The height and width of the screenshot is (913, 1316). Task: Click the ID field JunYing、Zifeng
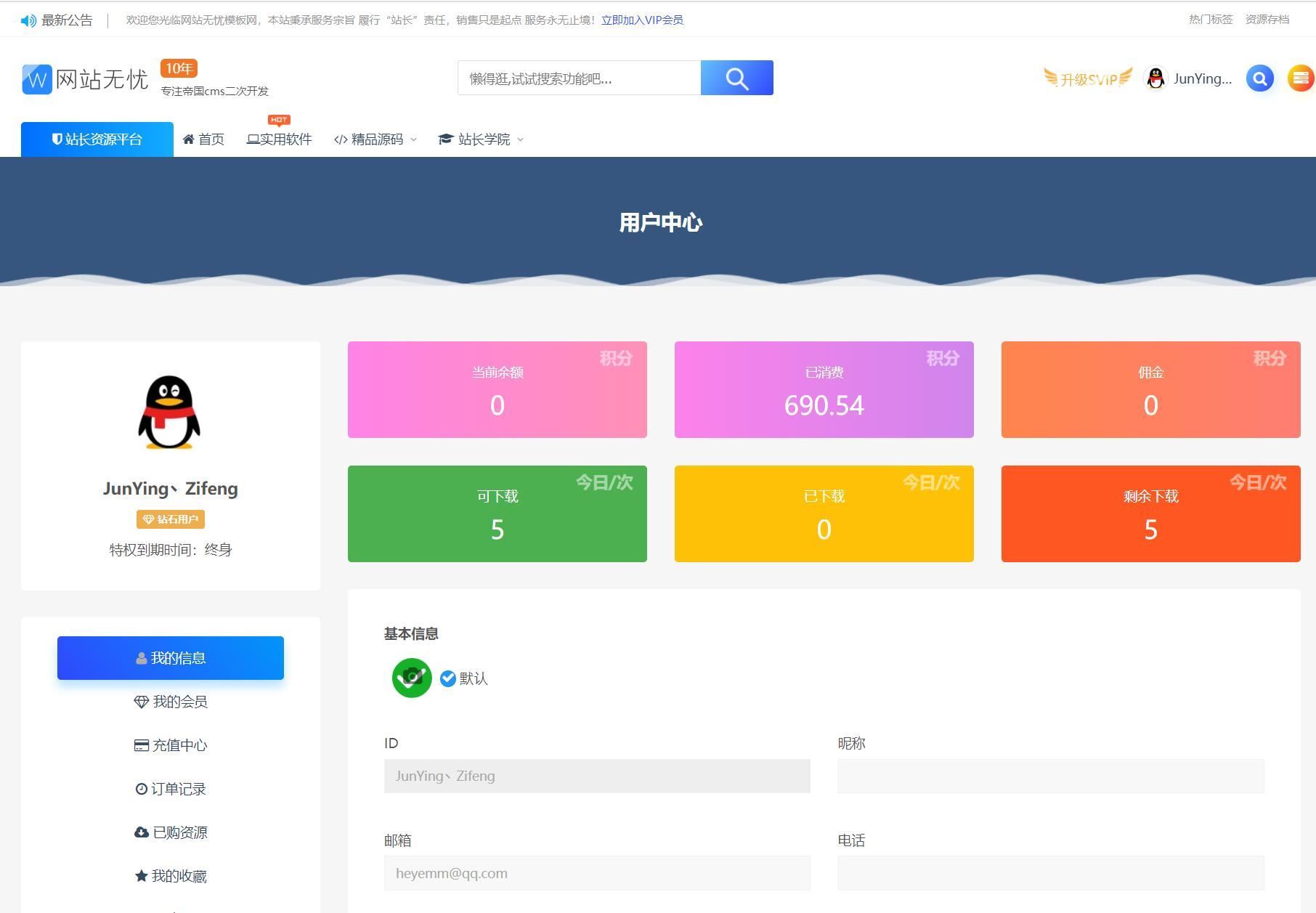click(x=597, y=776)
